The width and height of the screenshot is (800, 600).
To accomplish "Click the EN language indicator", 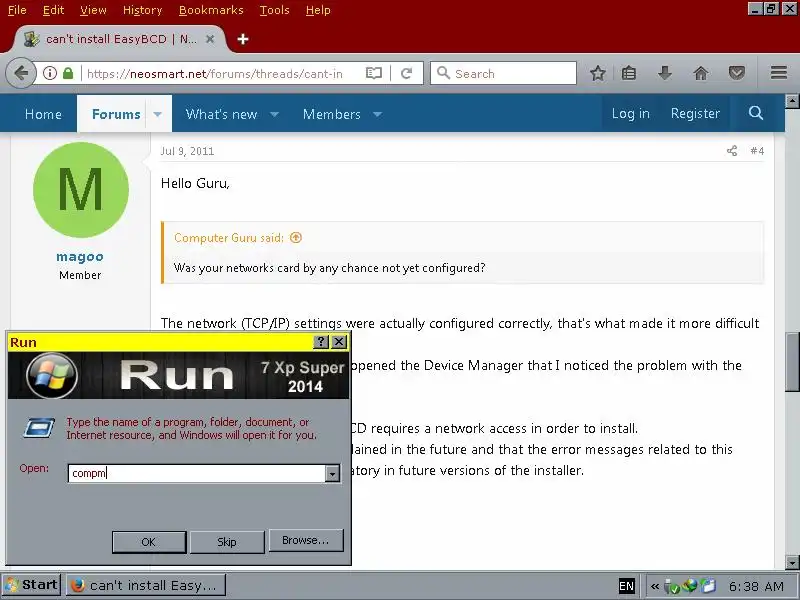I will click(x=626, y=586).
